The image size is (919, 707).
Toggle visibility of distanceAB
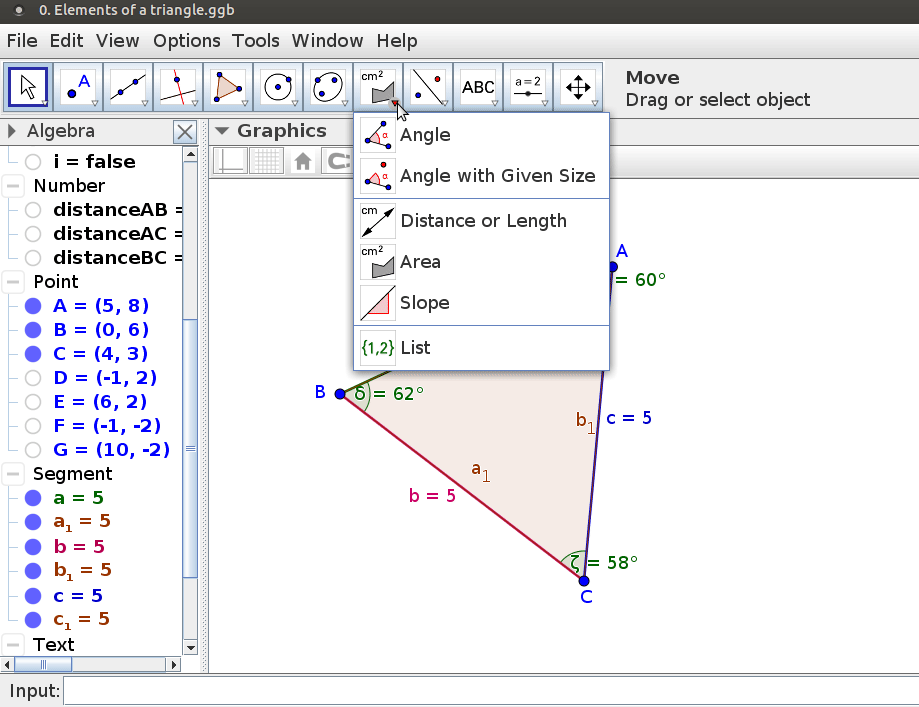pyautogui.click(x=33, y=210)
